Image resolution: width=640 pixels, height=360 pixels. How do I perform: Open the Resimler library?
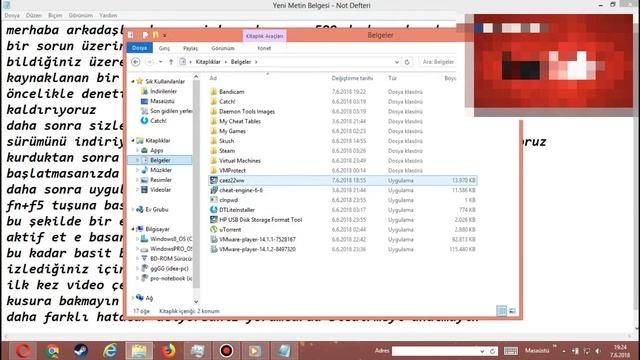(161, 180)
